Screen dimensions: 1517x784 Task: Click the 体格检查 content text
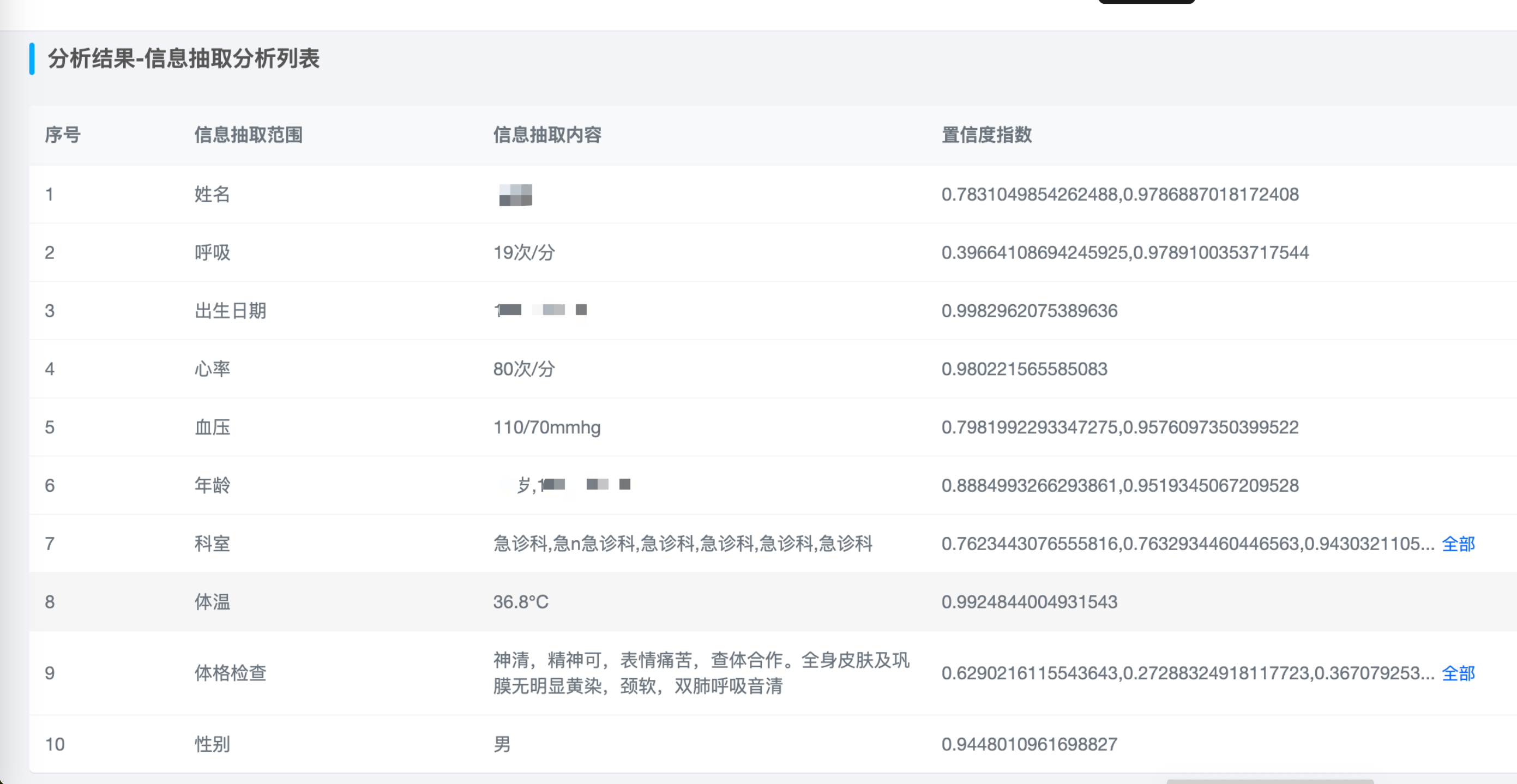click(701, 673)
